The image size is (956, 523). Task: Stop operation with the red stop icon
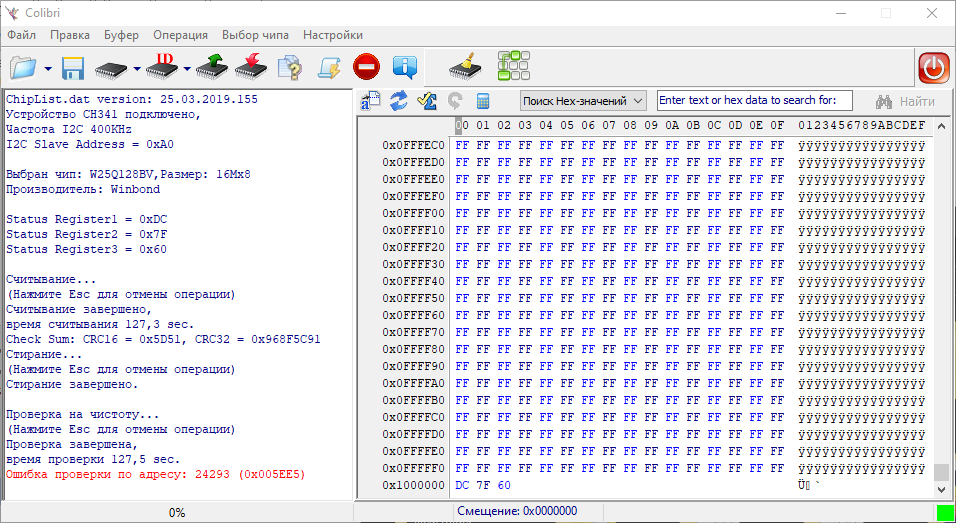pos(366,68)
